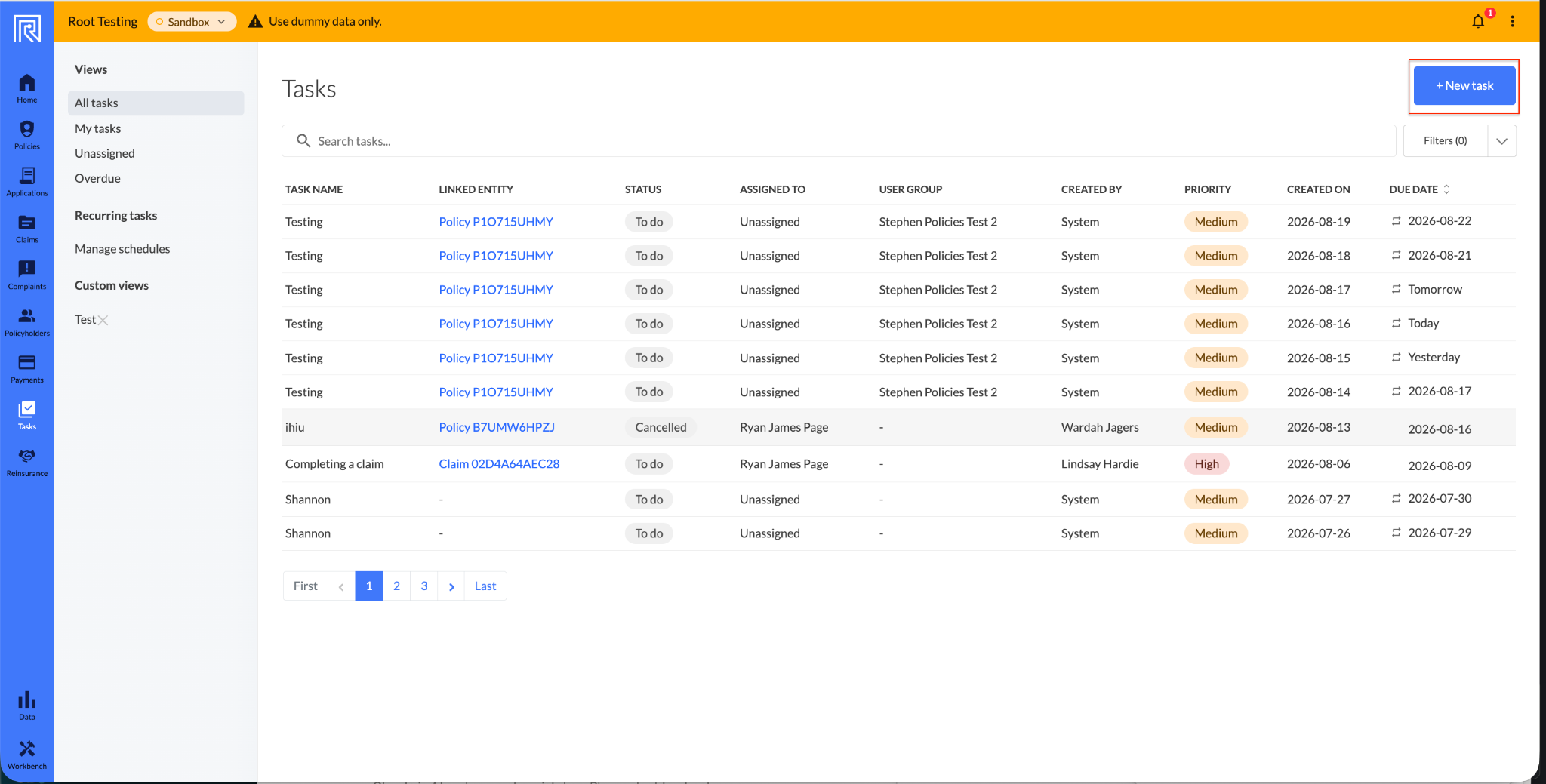Select the Unassigned view
The width and height of the screenshot is (1546, 784).
click(x=104, y=153)
